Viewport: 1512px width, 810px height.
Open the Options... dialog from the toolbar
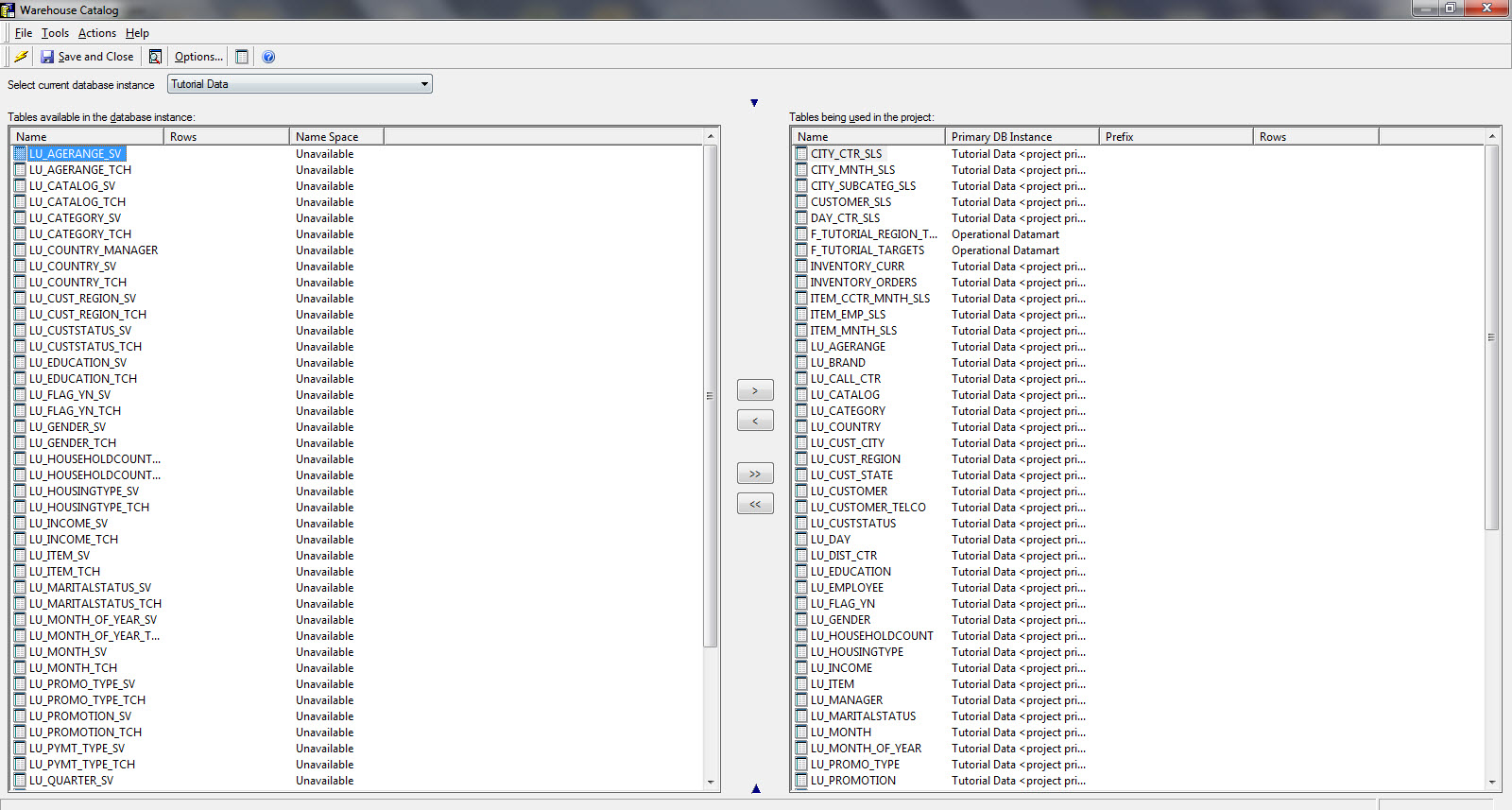click(198, 57)
